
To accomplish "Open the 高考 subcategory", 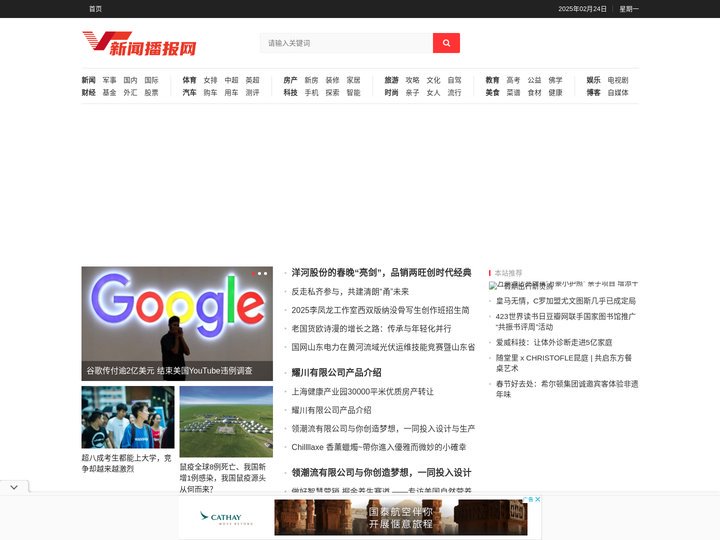I will 513,80.
